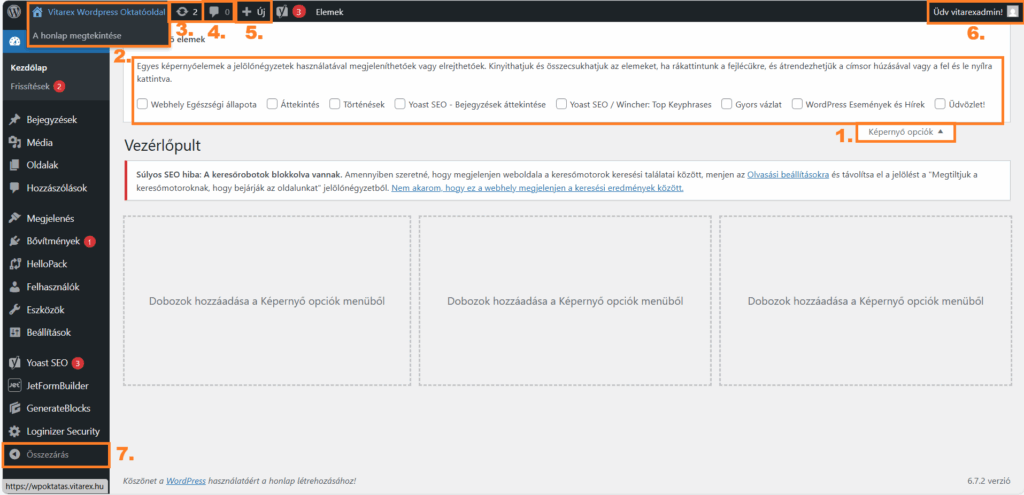Click the Média sidebar icon
1024x495 pixels.
click(x=15, y=142)
